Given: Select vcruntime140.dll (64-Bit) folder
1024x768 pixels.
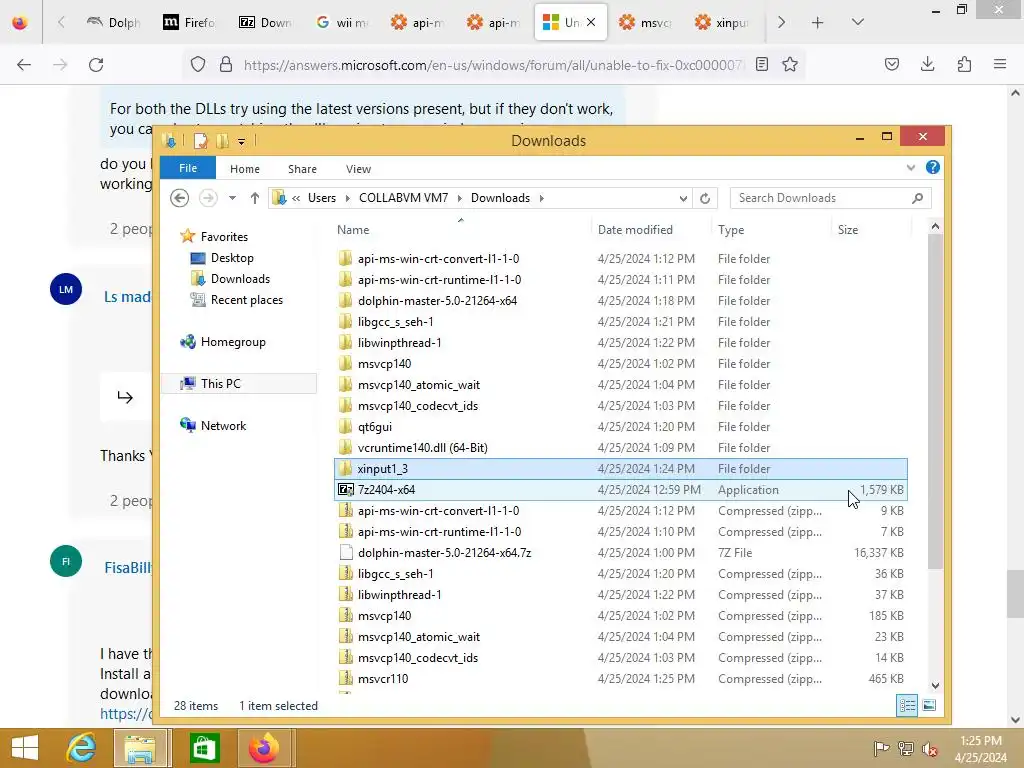Looking at the screenshot, I should (620, 447).
